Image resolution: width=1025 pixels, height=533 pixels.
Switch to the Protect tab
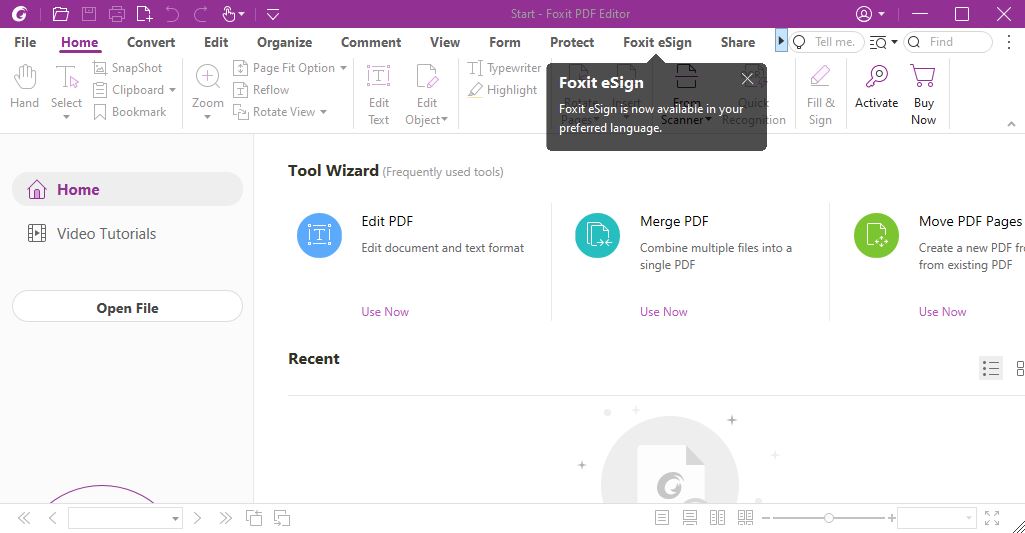coord(572,42)
